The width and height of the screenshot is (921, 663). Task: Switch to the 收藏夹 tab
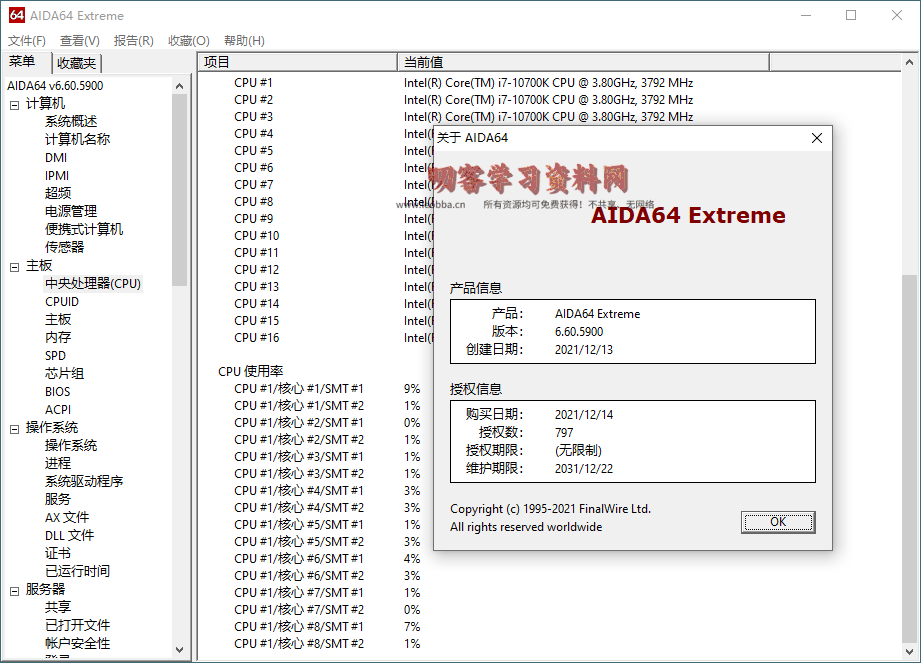click(76, 63)
